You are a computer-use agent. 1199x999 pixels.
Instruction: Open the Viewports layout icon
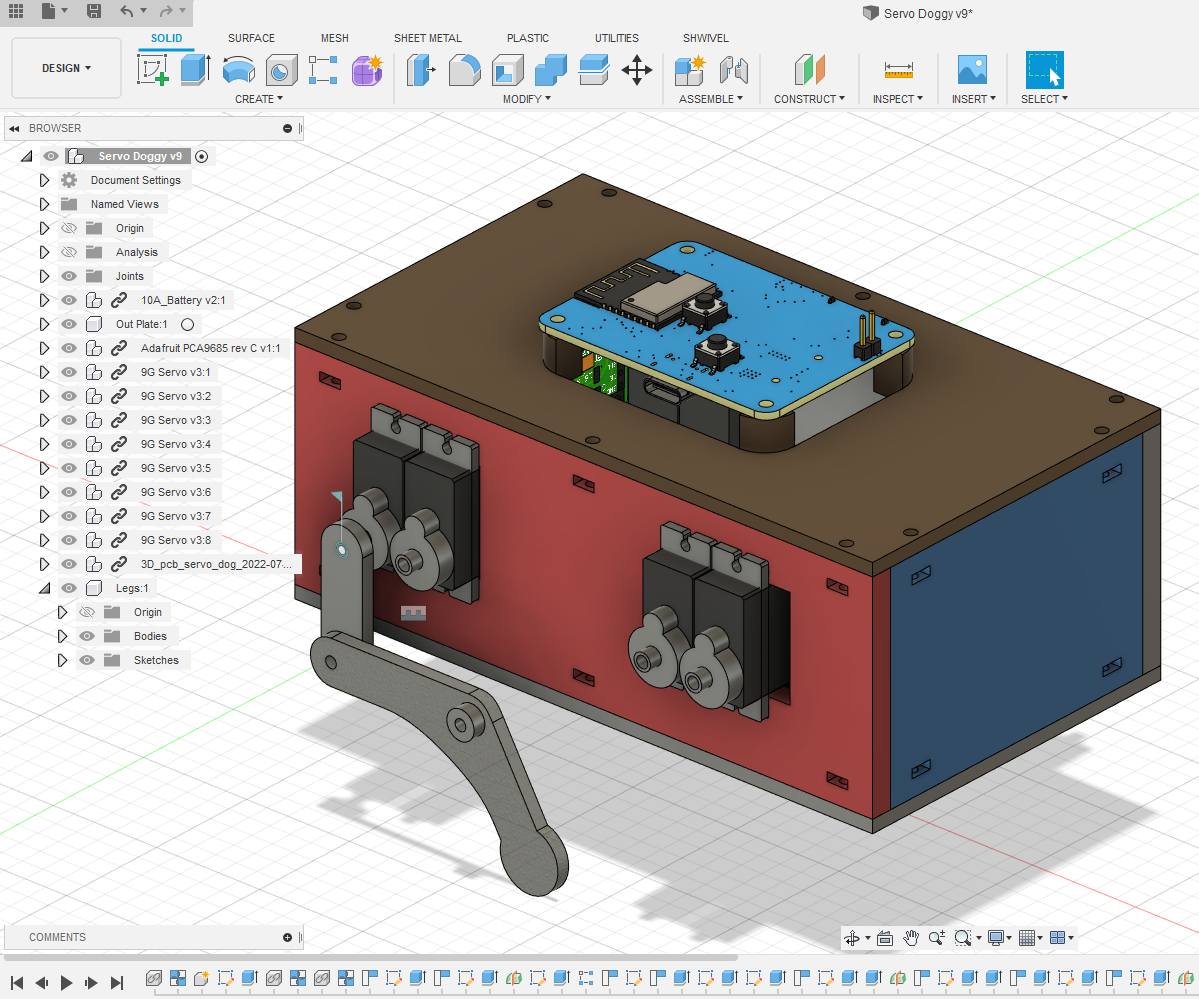pyautogui.click(x=1058, y=938)
